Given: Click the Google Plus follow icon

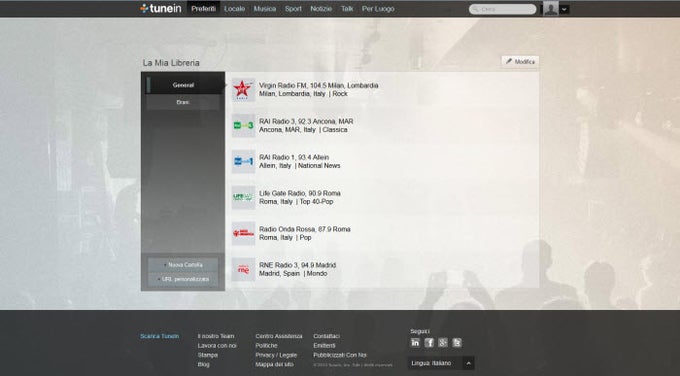Looking at the screenshot, I should click(443, 343).
